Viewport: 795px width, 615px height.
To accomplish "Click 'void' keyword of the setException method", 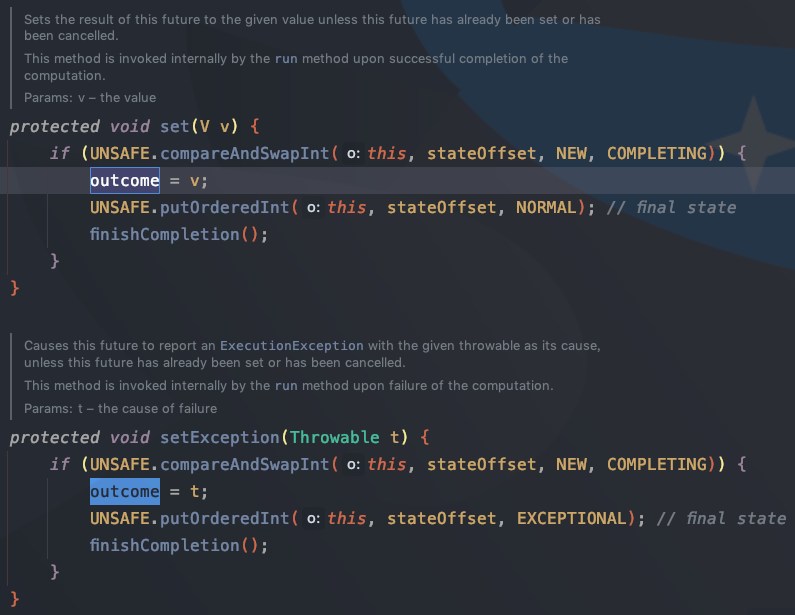I will pos(130,437).
